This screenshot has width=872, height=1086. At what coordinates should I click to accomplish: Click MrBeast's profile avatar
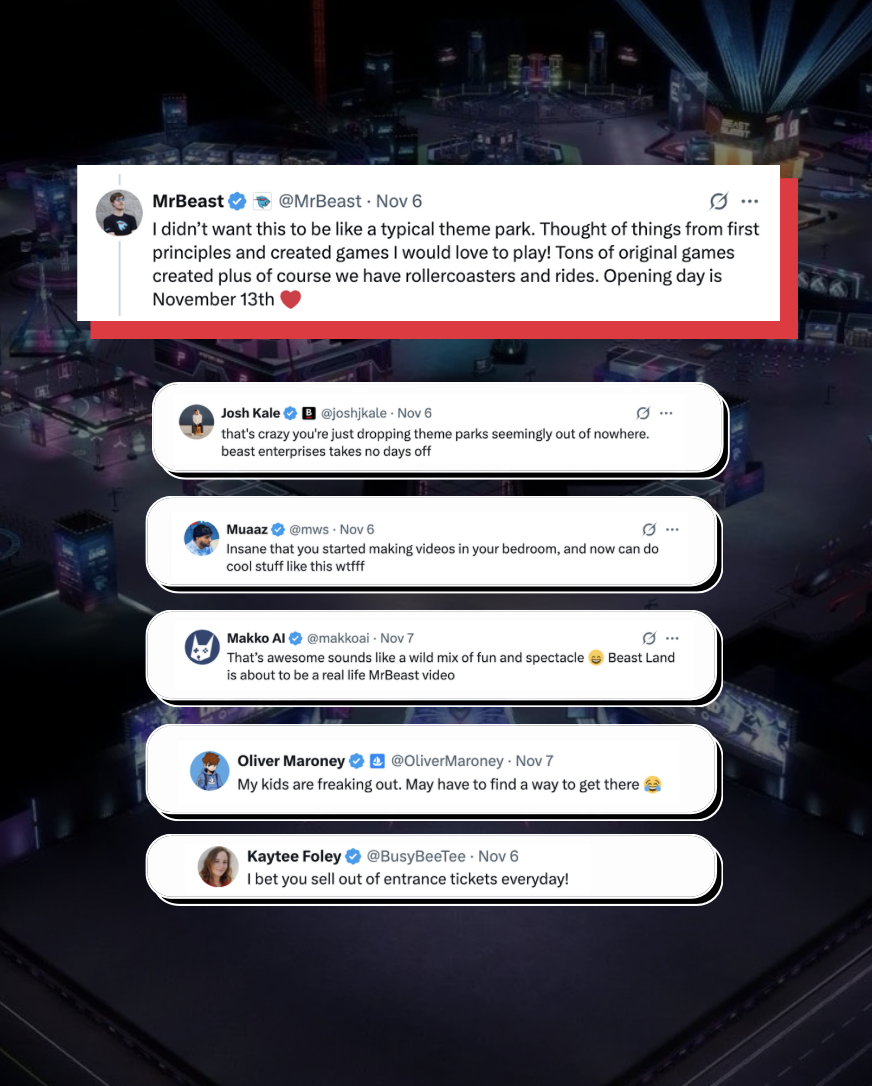119,213
